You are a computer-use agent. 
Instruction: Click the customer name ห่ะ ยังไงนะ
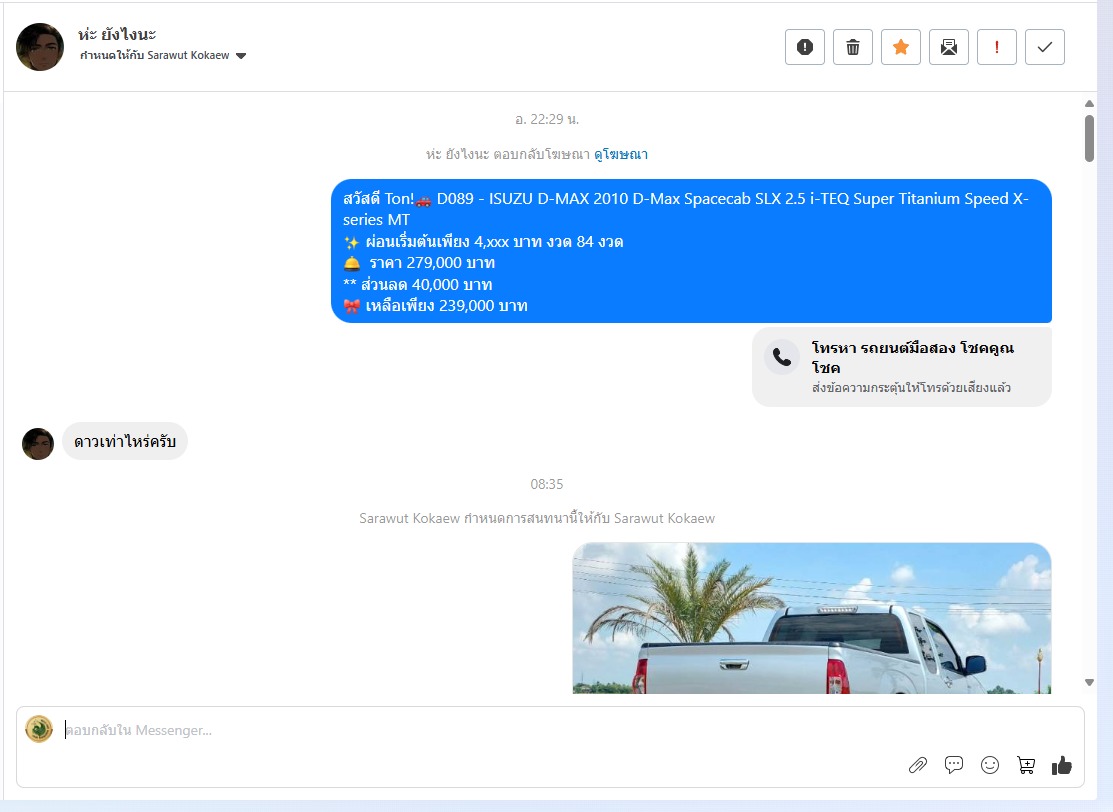117,34
